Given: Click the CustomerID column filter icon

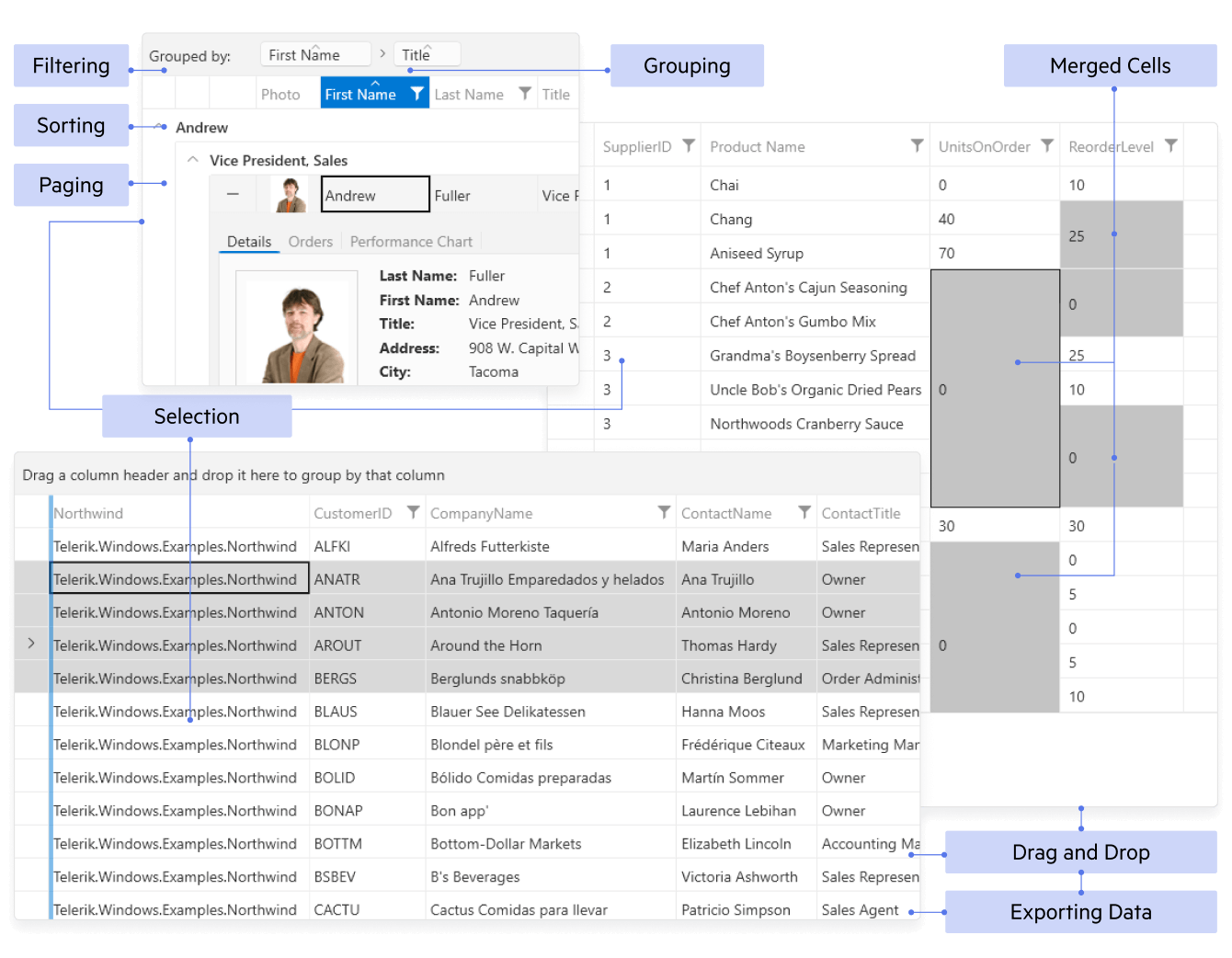Looking at the screenshot, I should click(x=413, y=513).
